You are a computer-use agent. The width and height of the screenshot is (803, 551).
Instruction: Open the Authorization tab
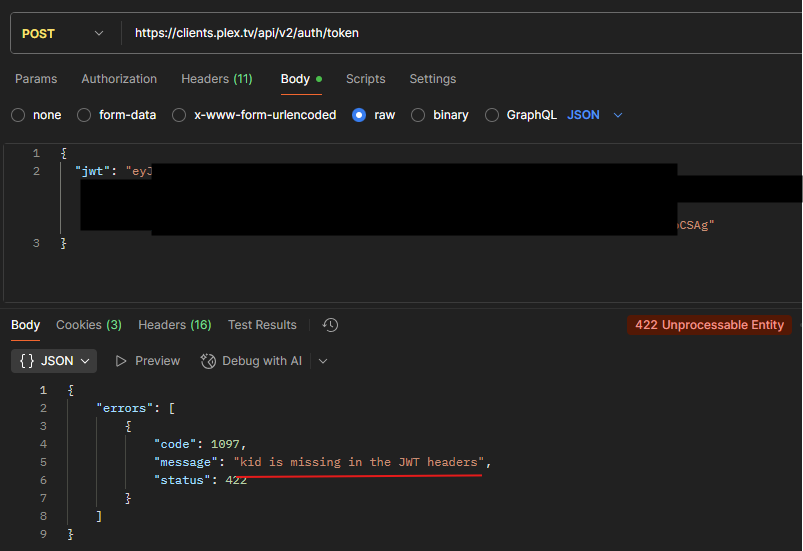tap(119, 79)
